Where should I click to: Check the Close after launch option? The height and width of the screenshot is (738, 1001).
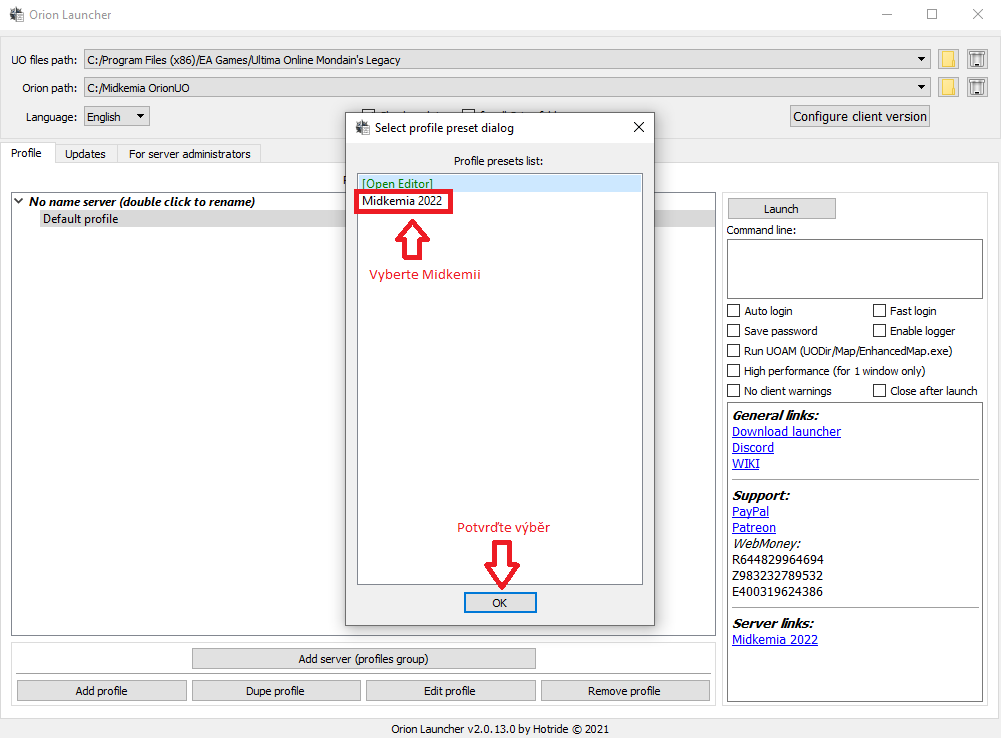pos(879,391)
